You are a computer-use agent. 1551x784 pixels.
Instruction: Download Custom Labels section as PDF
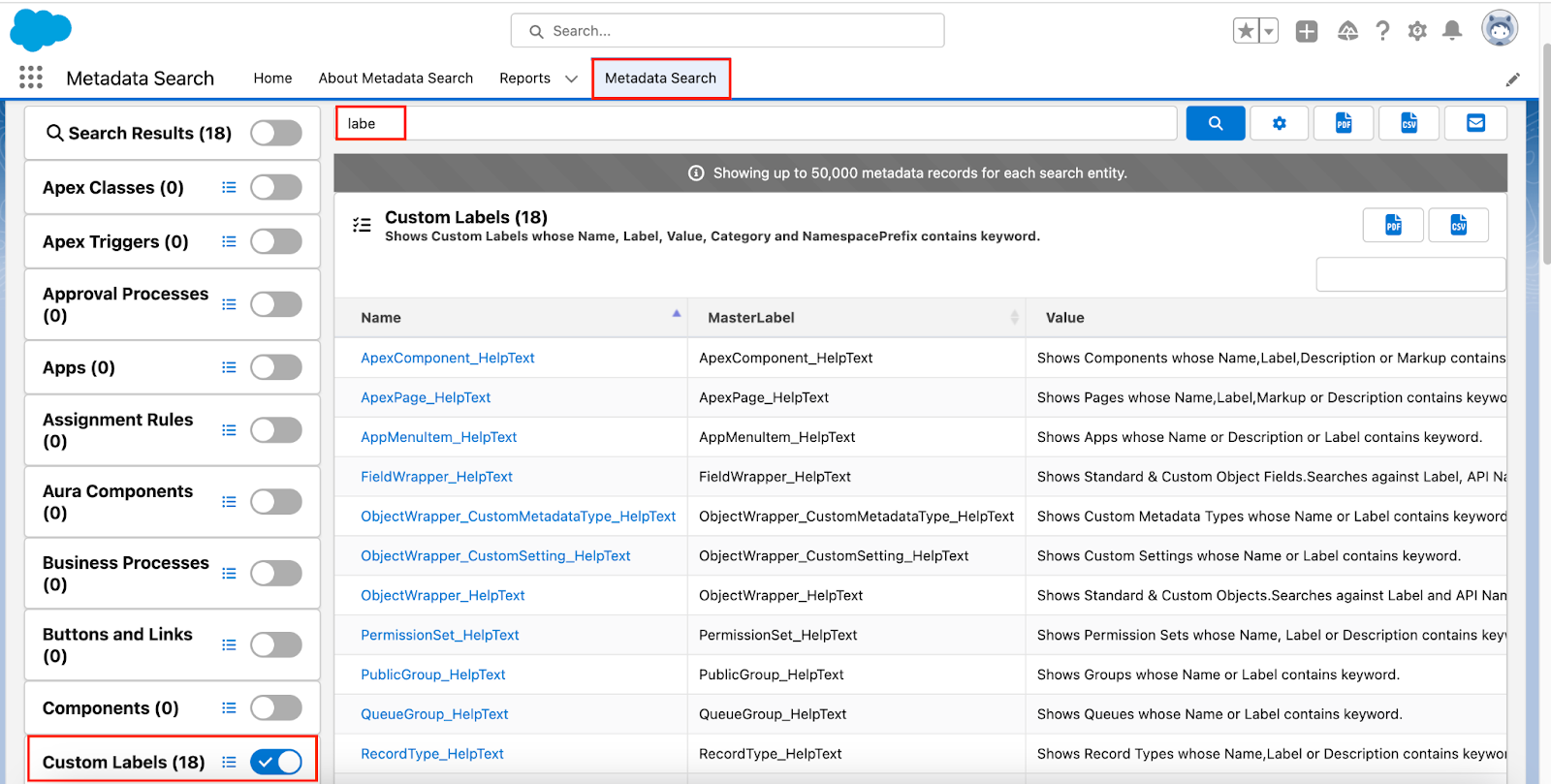[1393, 225]
